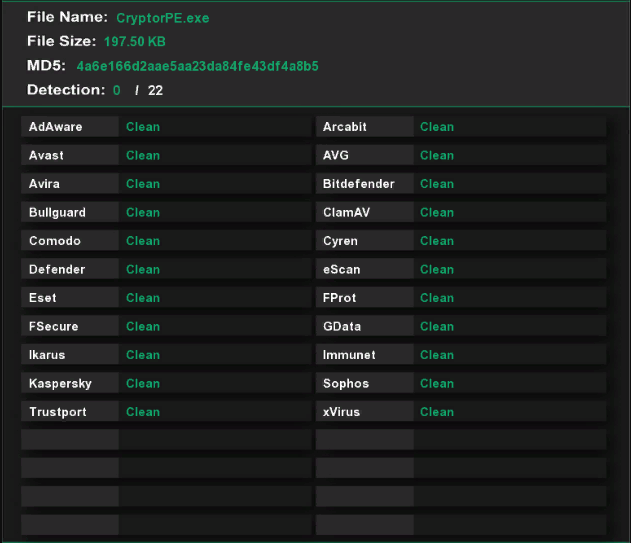Click the Clean result for eScan
Image resolution: width=631 pixels, height=543 pixels.
pos(437,270)
